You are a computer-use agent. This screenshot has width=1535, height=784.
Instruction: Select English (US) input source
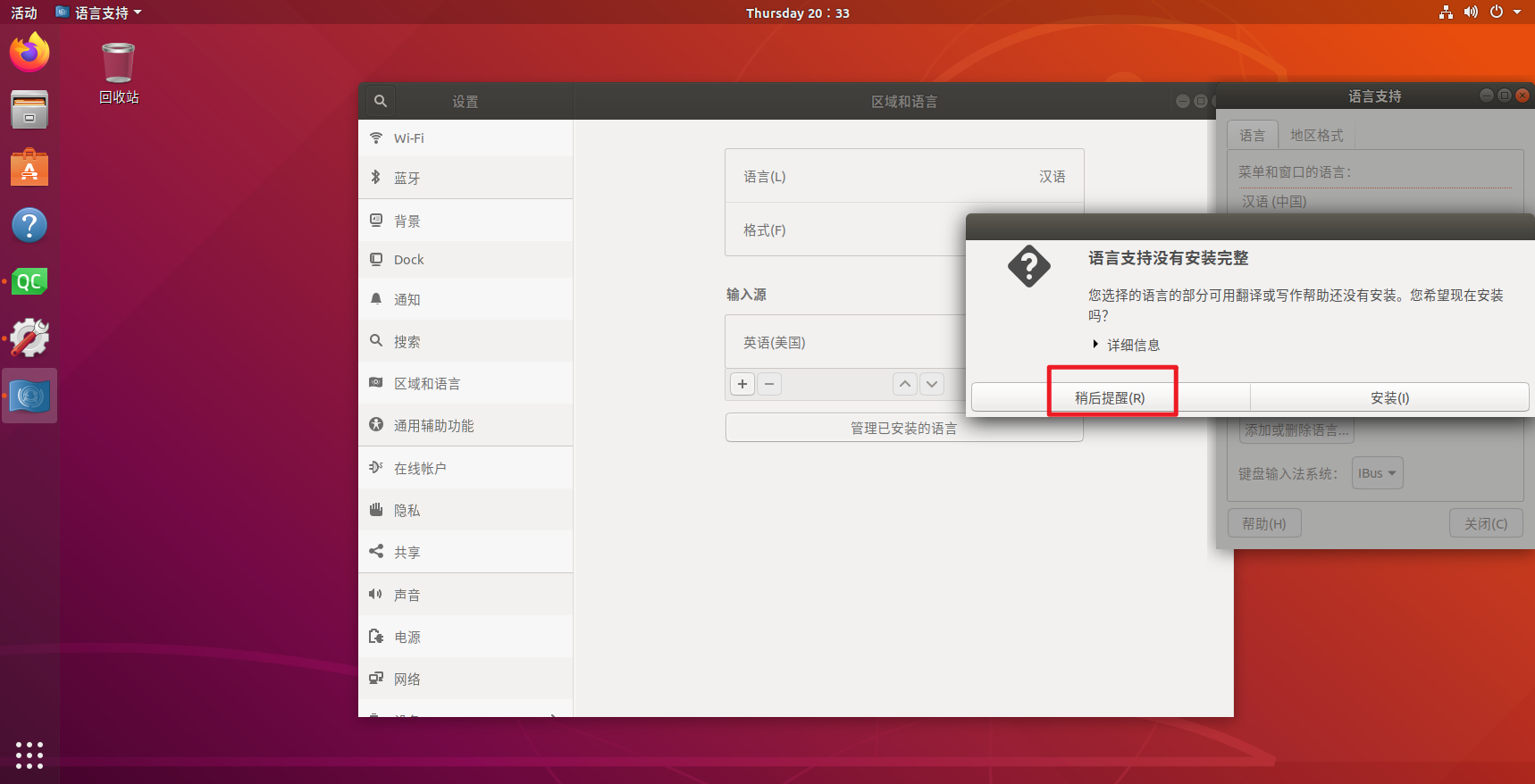(x=845, y=342)
